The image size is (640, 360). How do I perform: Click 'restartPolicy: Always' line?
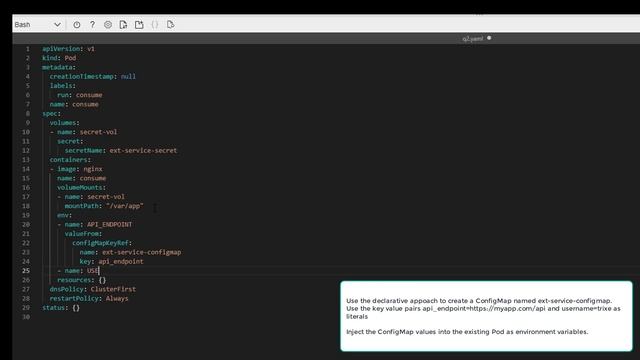click(89, 298)
